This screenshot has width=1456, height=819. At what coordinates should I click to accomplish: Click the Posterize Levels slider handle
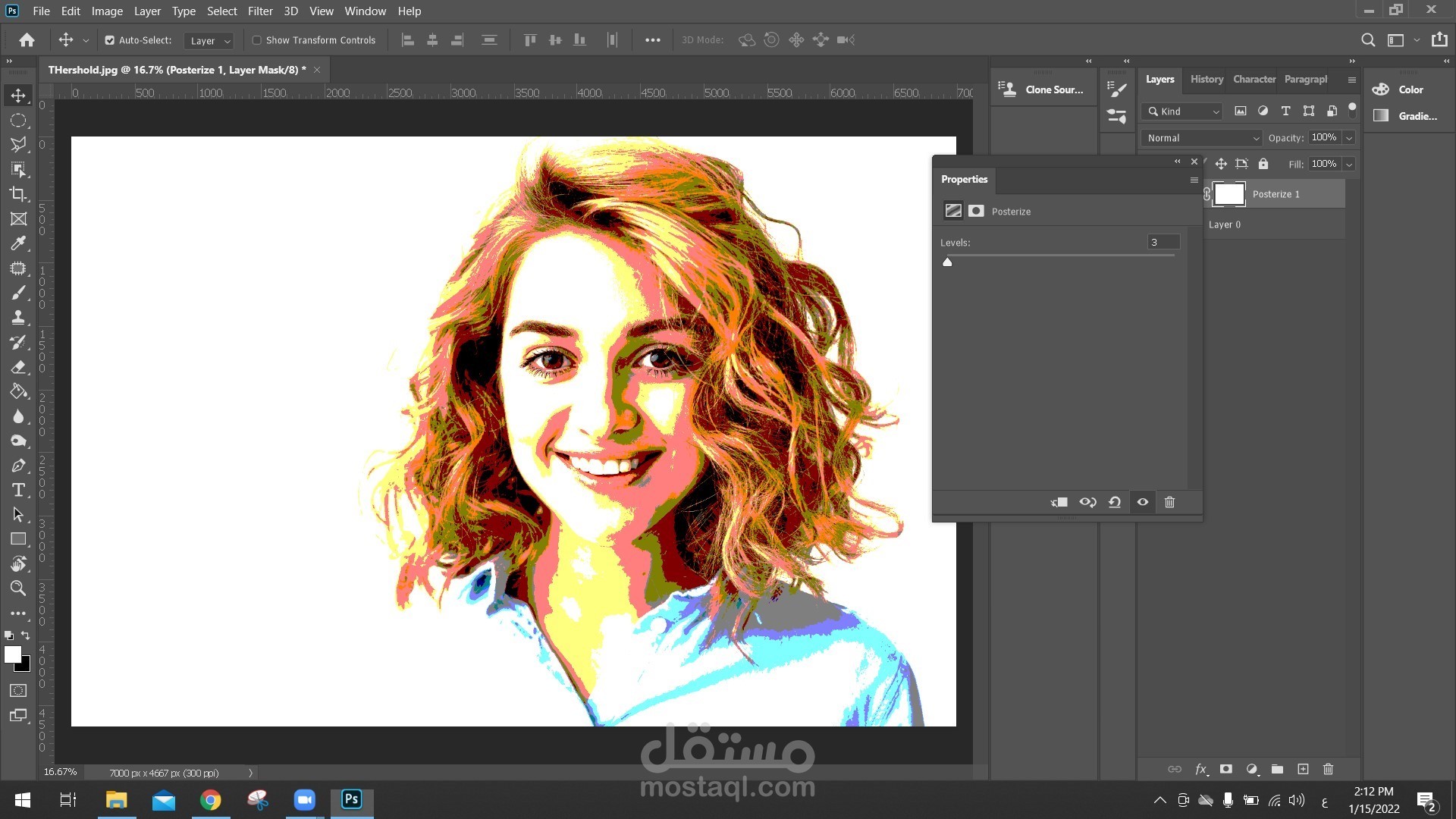(947, 262)
